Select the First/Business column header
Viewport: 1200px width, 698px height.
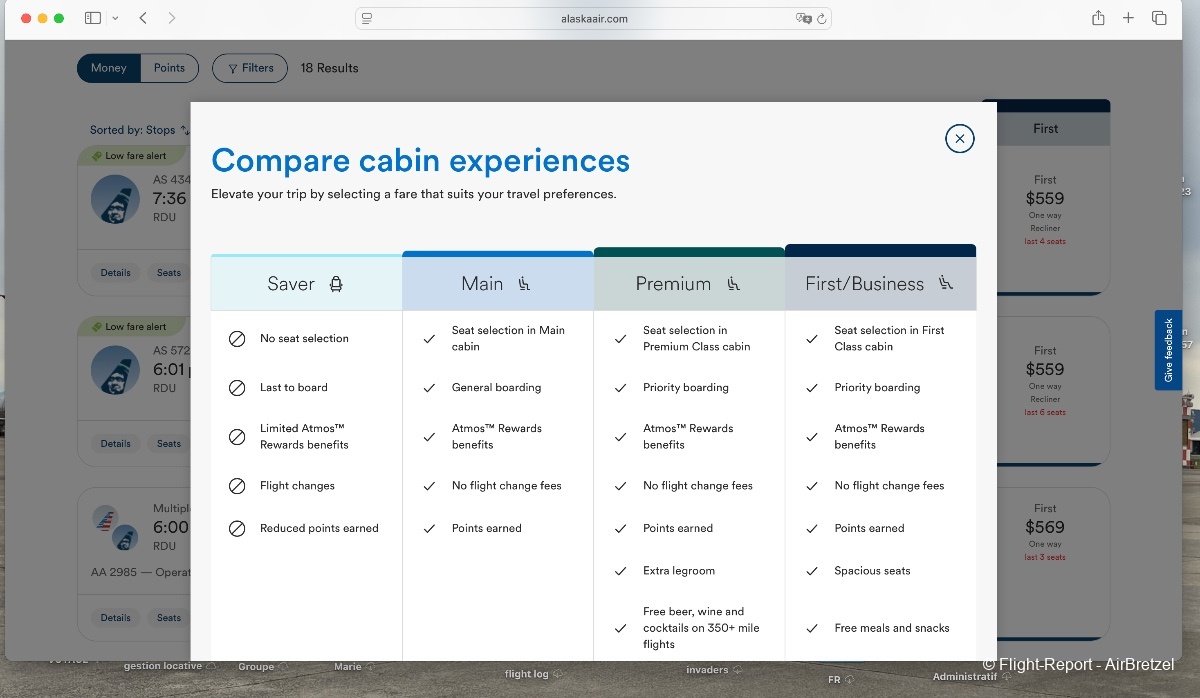[x=879, y=284]
